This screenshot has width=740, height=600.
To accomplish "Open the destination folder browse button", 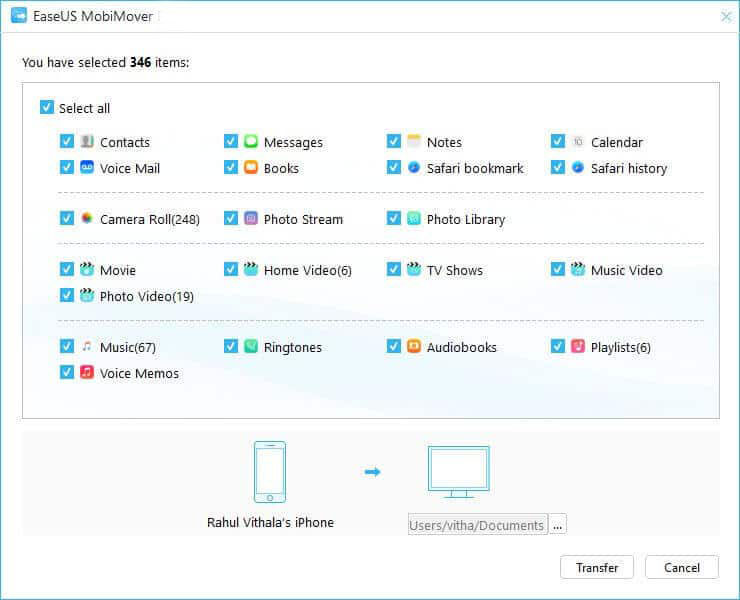I will [557, 525].
